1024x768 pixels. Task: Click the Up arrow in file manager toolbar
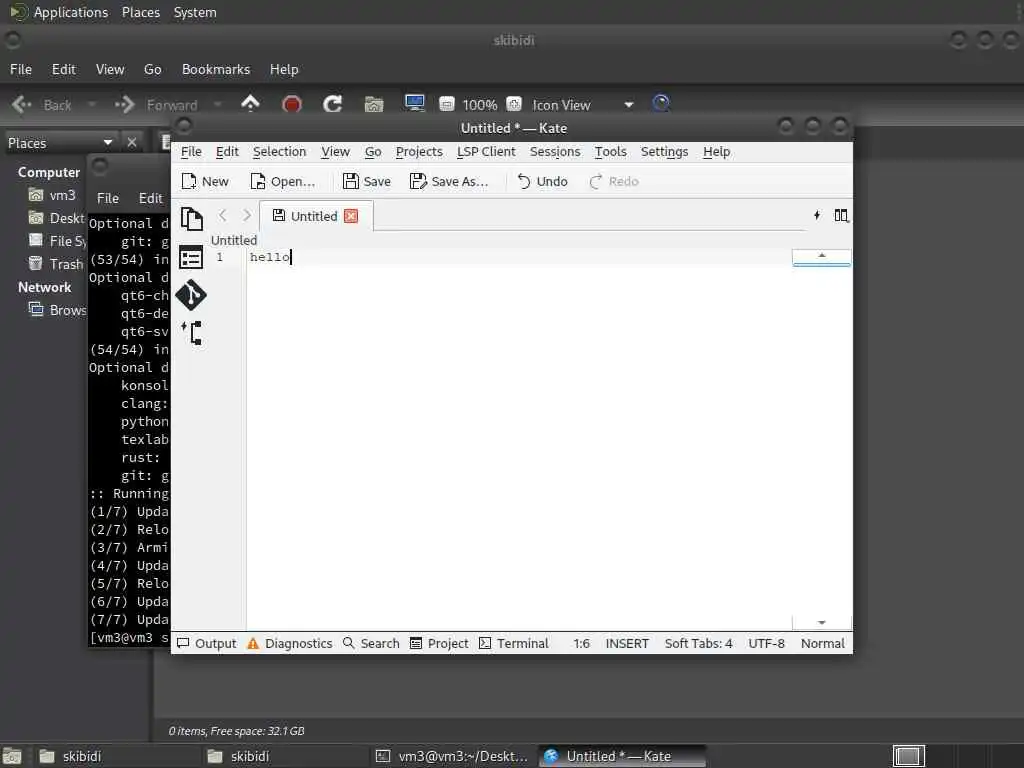pyautogui.click(x=250, y=104)
